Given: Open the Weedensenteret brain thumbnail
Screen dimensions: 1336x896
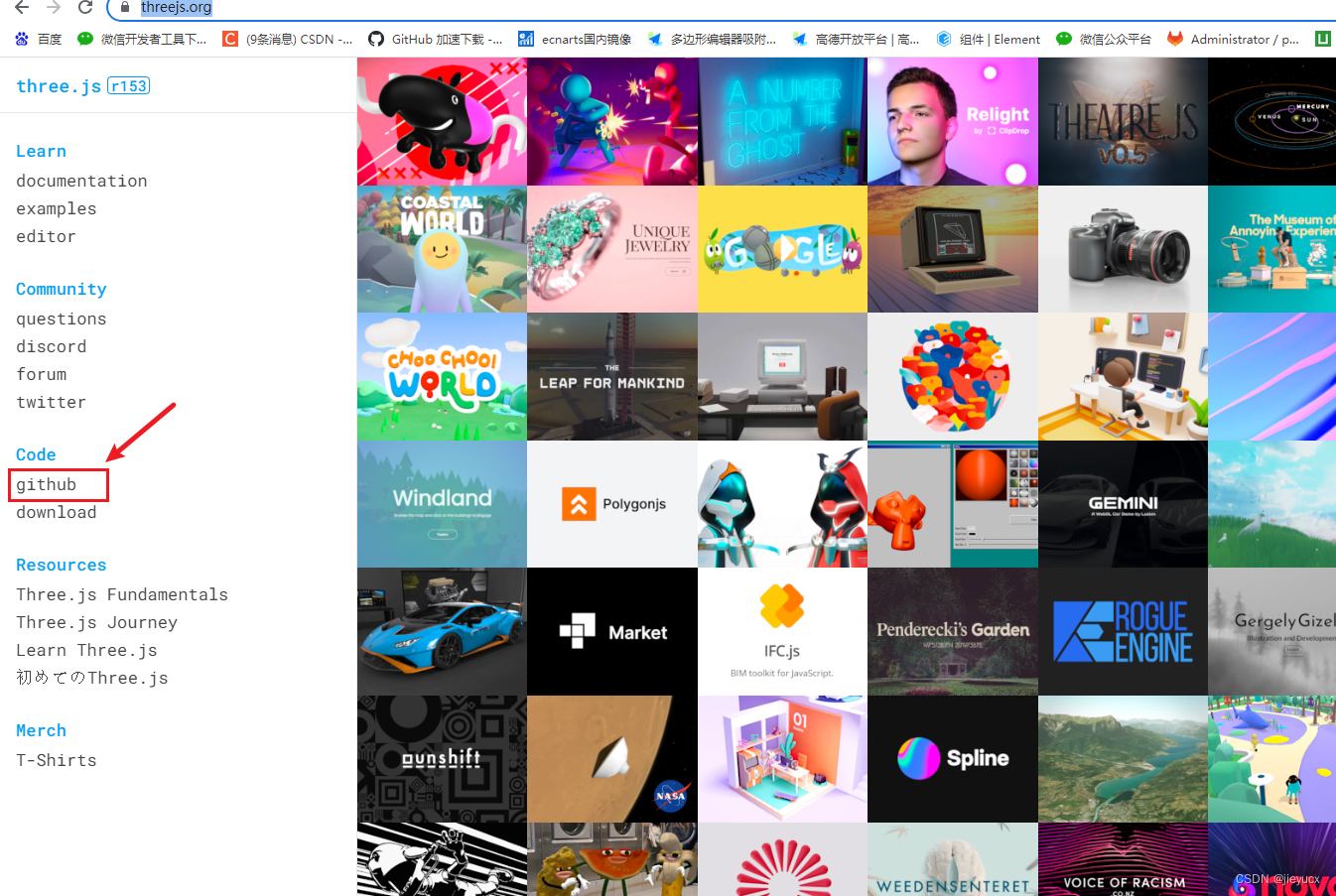Looking at the screenshot, I should pos(953,859).
